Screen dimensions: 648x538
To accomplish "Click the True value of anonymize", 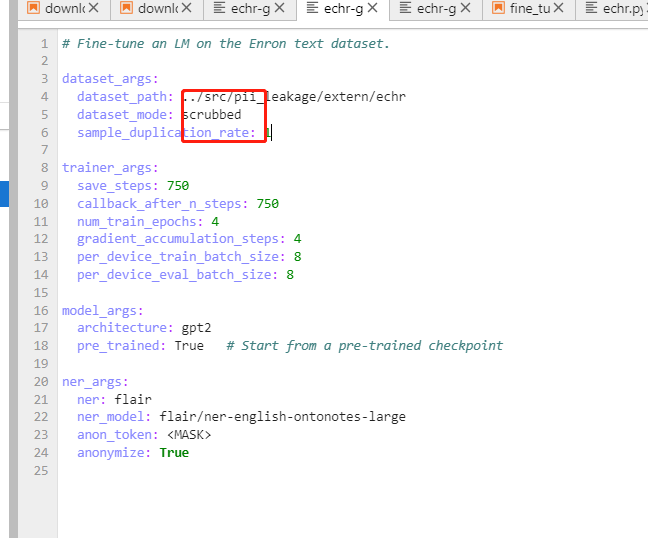I will [174, 453].
